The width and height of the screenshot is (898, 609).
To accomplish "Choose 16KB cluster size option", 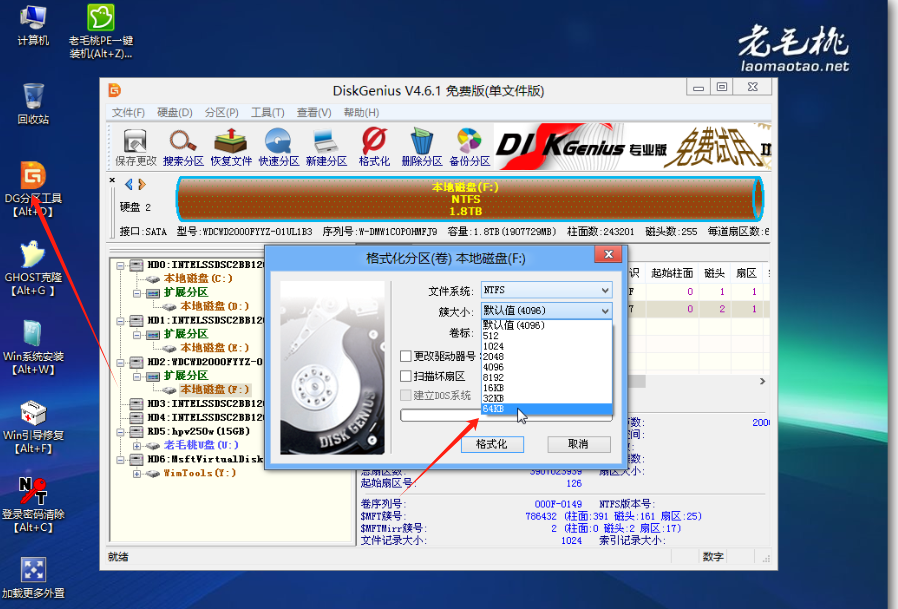I will click(x=546, y=388).
